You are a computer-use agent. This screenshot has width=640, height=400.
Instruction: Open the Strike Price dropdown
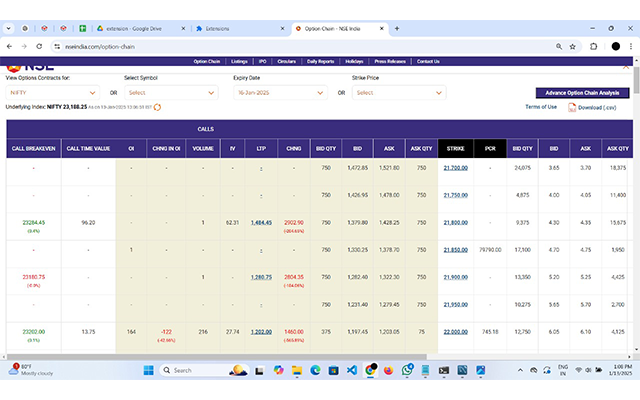click(x=399, y=93)
